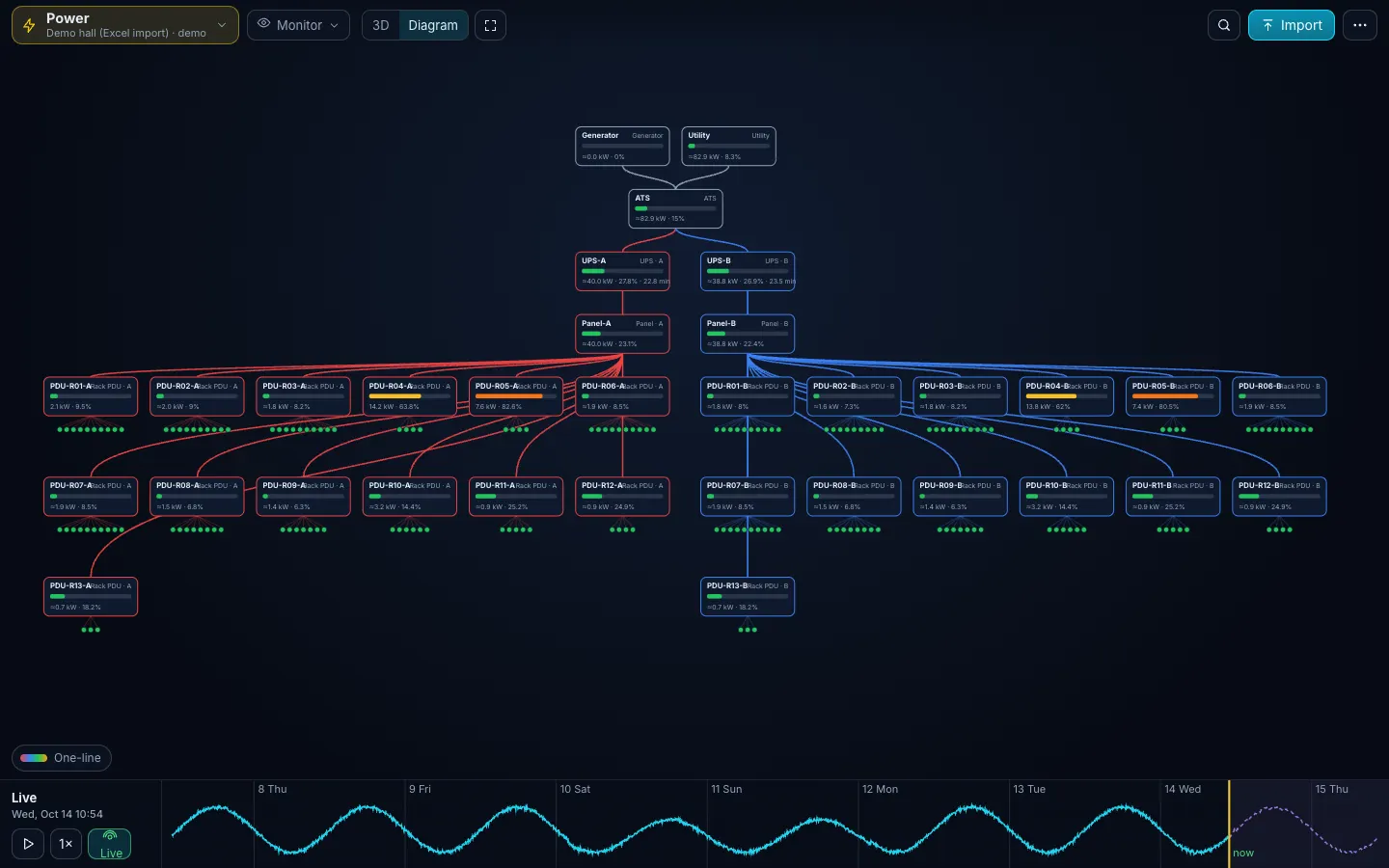Viewport: 1389px width, 868px height.
Task: Select the Panel-B node
Action: 748,334
